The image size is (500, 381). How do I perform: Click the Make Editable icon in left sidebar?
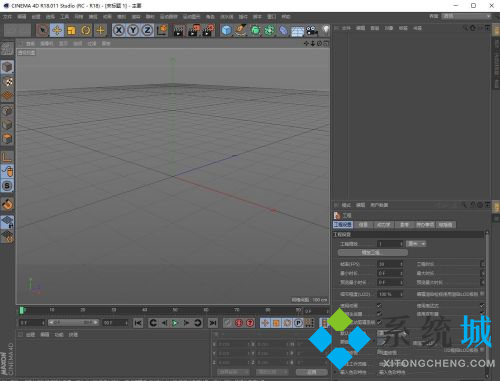tap(7, 49)
